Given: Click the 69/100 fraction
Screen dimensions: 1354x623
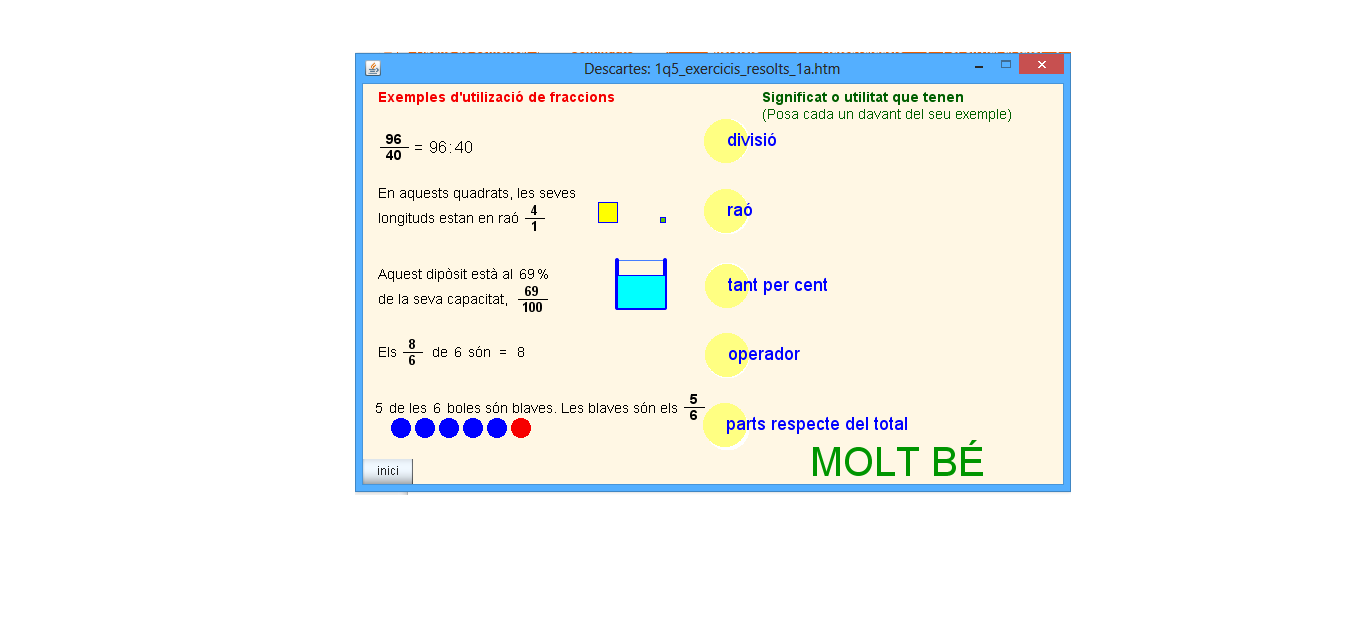Looking at the screenshot, I should (532, 299).
